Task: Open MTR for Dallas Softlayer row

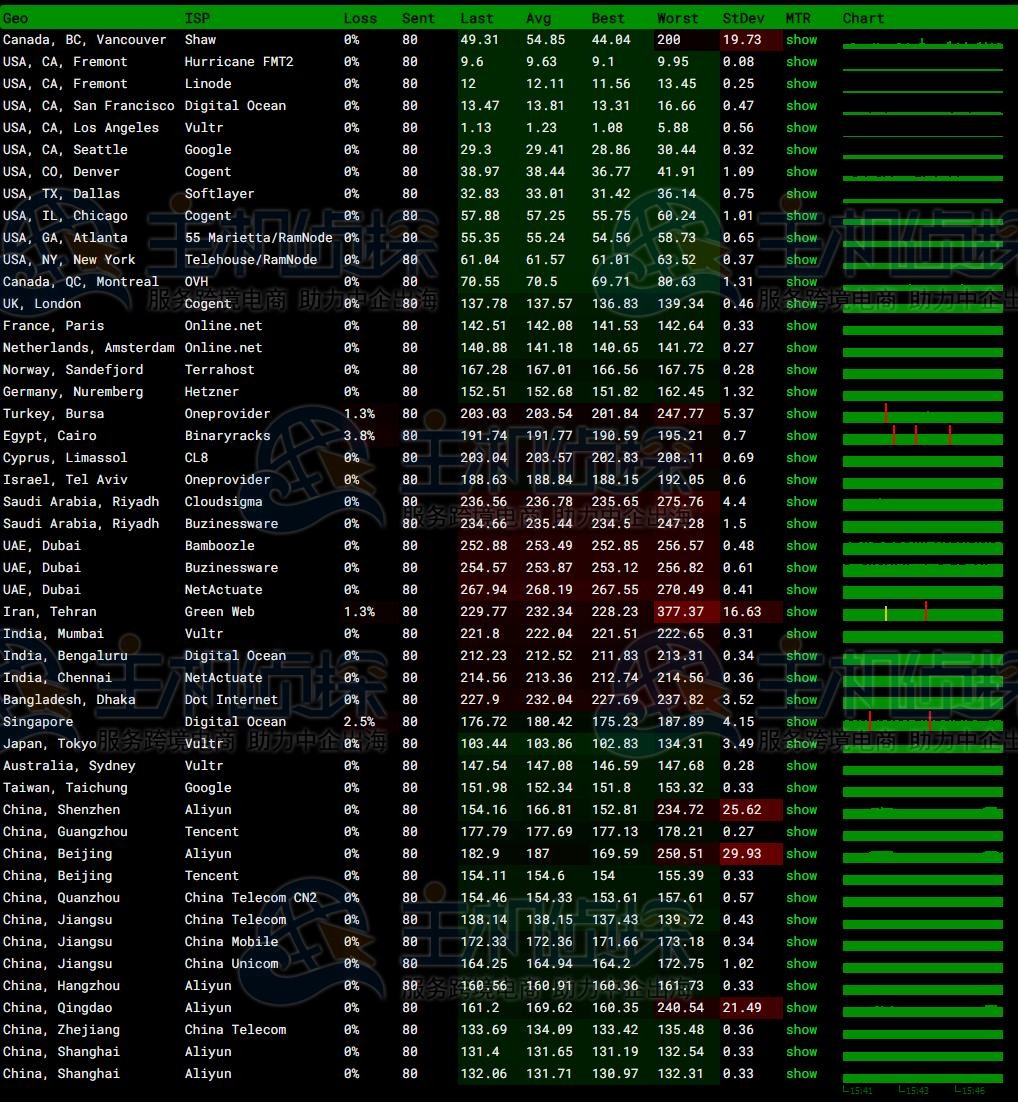Action: [801, 194]
